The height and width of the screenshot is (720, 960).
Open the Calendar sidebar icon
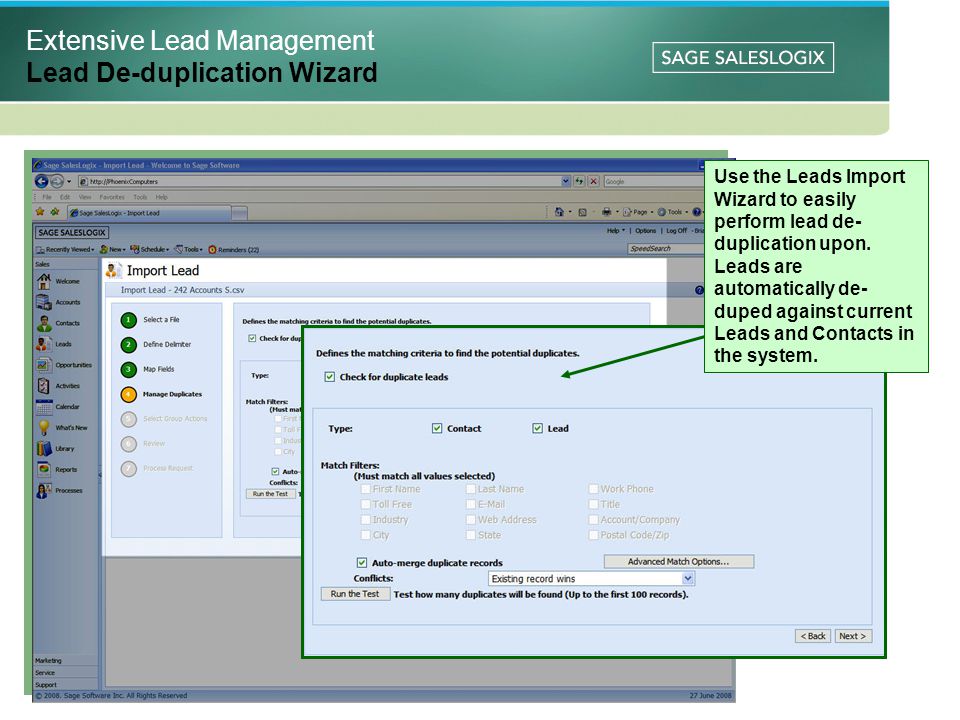(44, 407)
